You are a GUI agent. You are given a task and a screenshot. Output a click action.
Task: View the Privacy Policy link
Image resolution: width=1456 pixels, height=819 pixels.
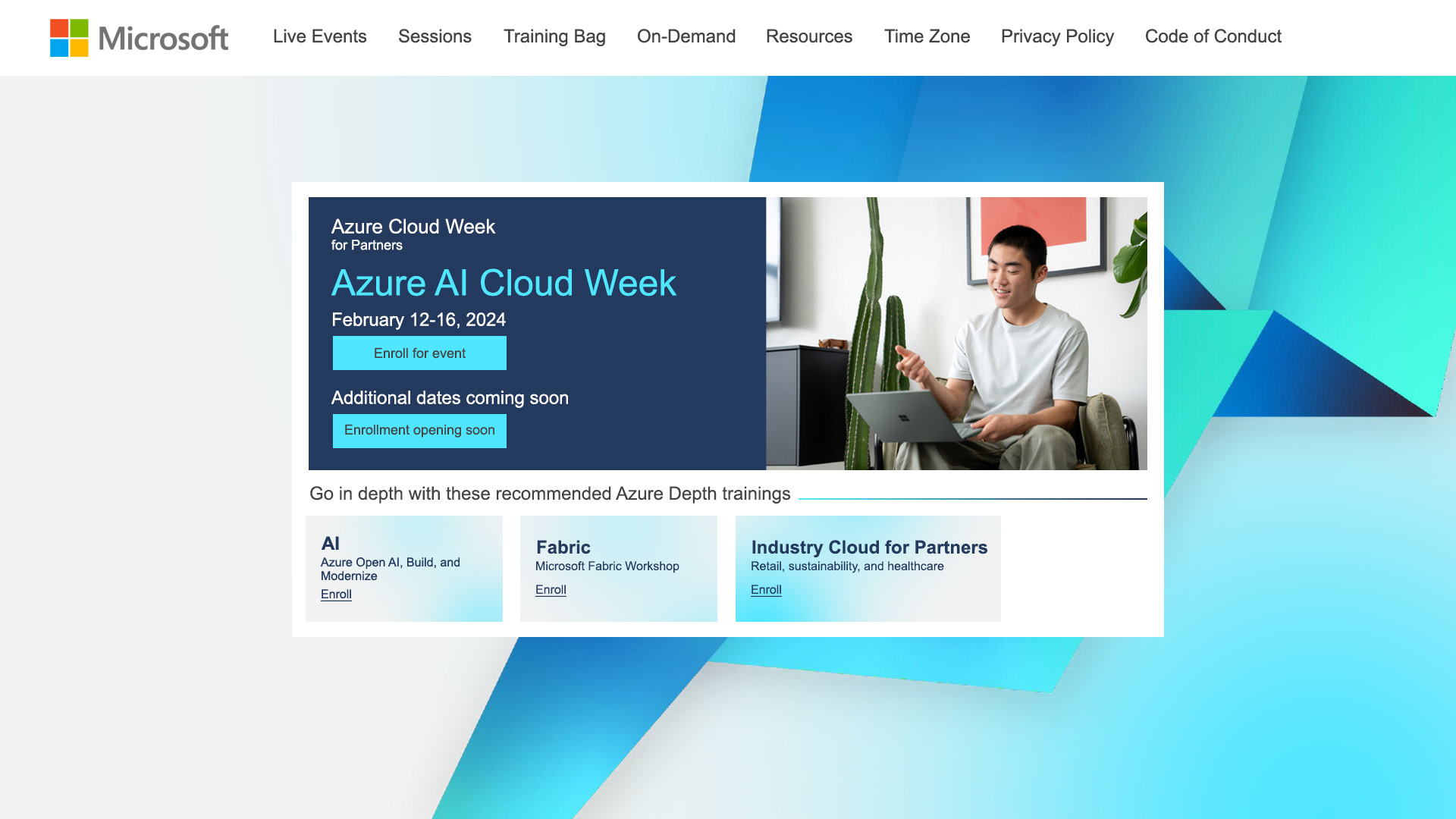click(1057, 36)
